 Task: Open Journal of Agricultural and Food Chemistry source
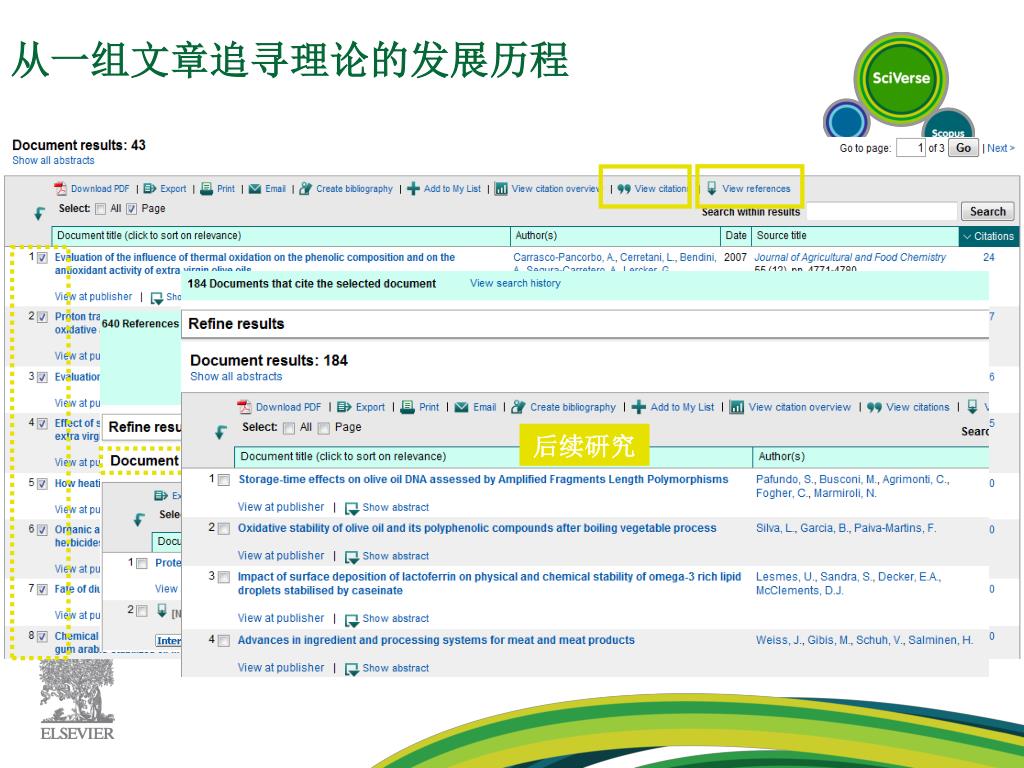pos(850,258)
